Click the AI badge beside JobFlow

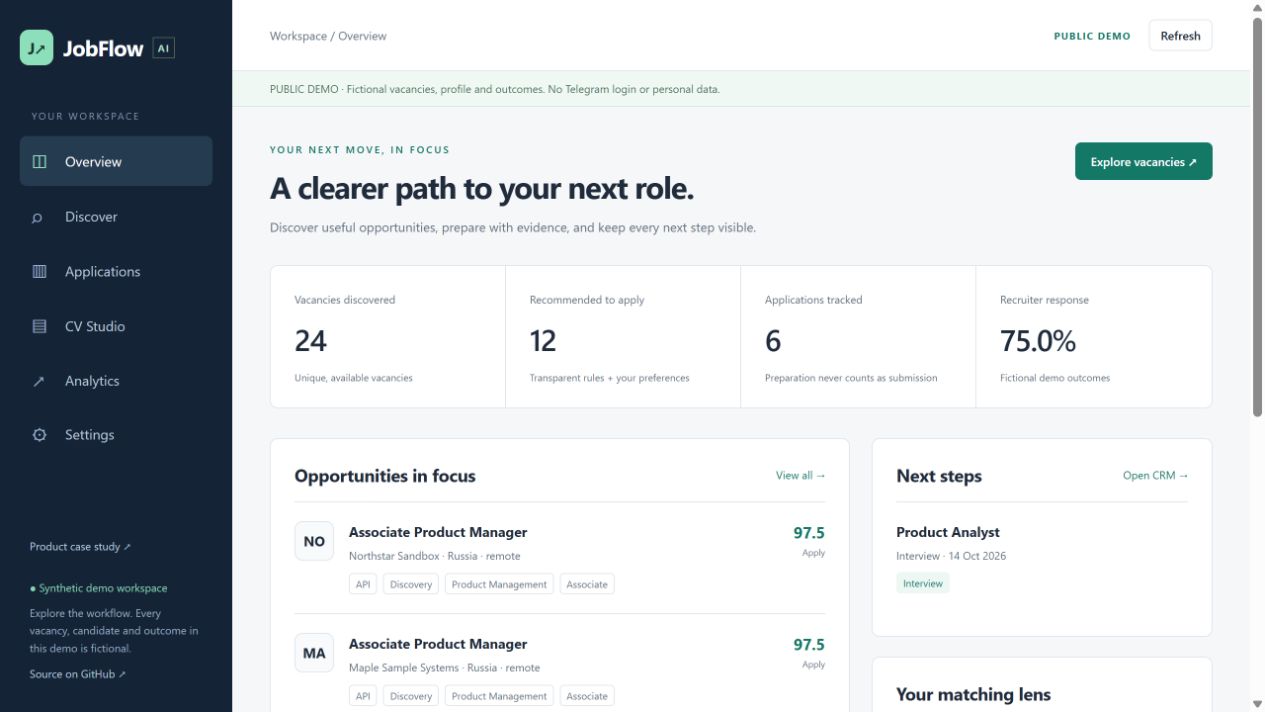click(x=164, y=48)
